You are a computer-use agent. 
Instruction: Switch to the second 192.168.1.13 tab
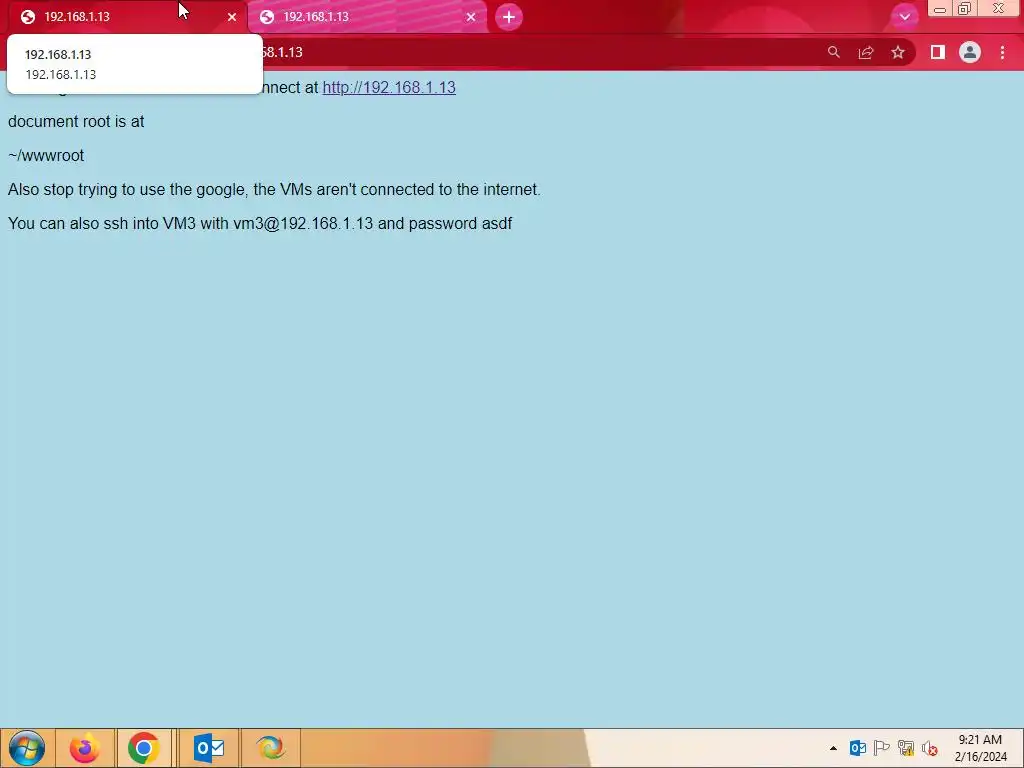point(367,17)
